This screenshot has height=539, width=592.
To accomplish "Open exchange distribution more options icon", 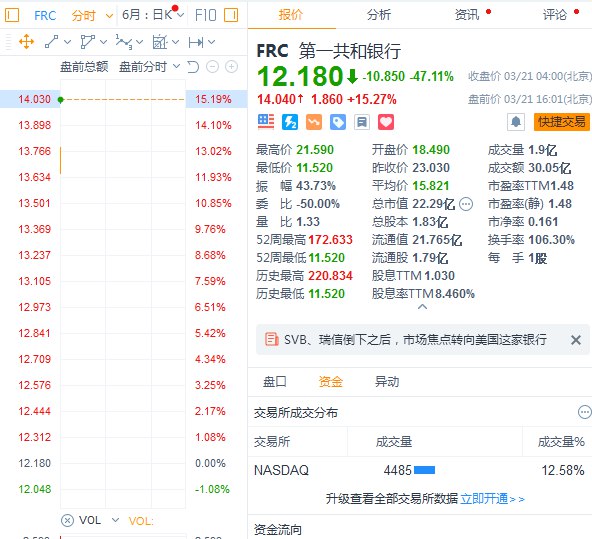I will [585, 412].
